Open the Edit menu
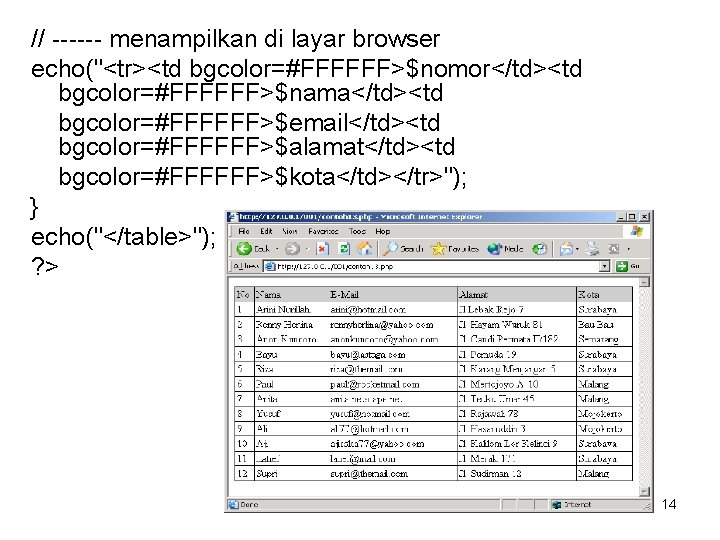This screenshot has width=720, height=540. 266,231
